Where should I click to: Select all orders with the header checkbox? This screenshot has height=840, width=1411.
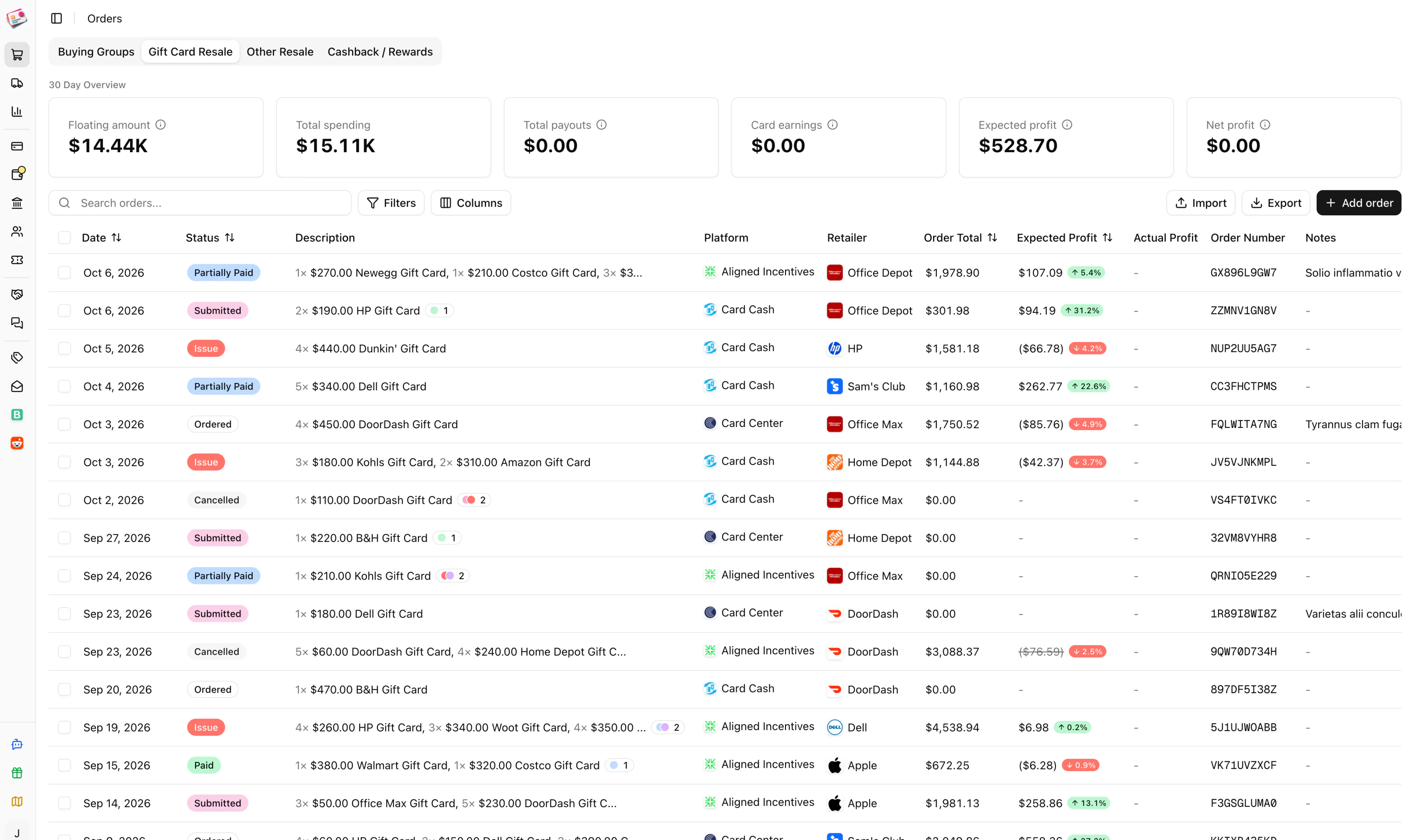tap(64, 238)
